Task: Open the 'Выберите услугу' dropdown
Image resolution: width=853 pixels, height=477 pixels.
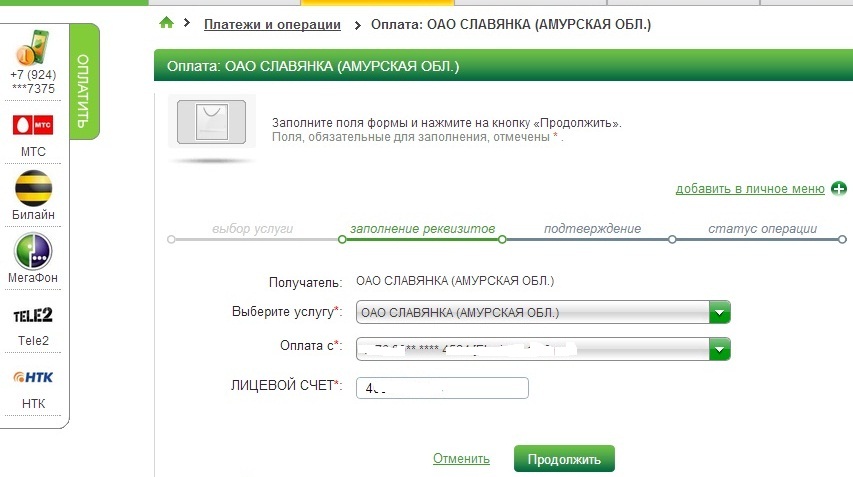Action: 533,313
